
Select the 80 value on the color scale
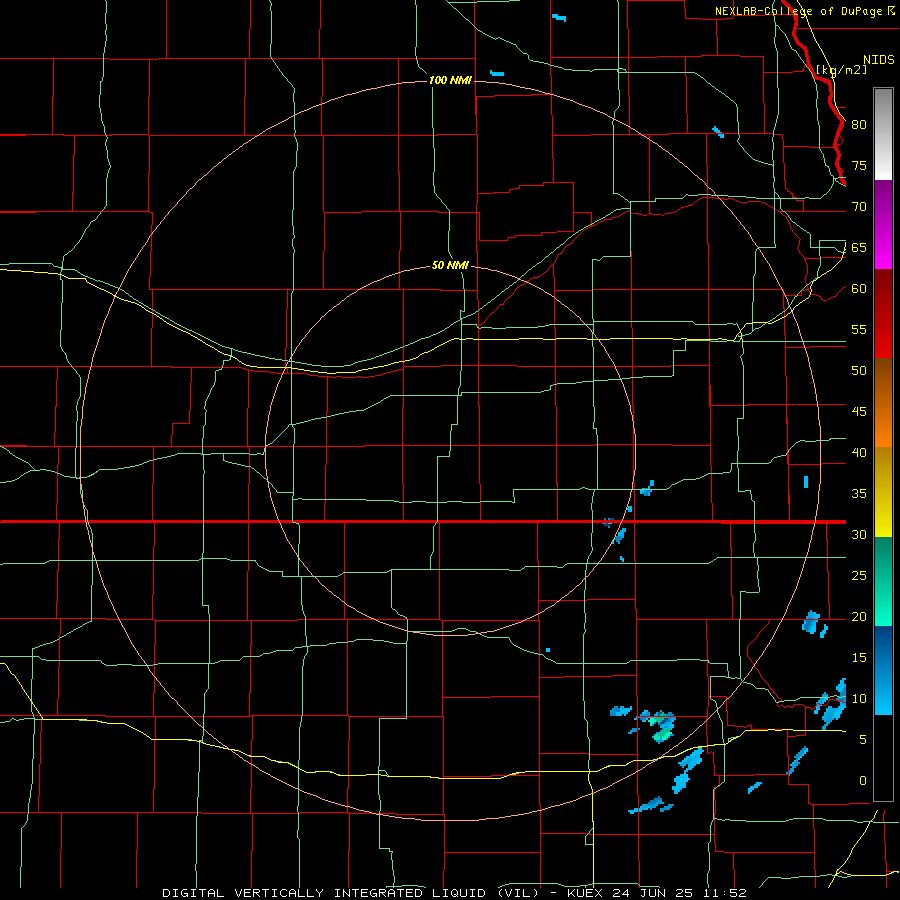pos(859,125)
